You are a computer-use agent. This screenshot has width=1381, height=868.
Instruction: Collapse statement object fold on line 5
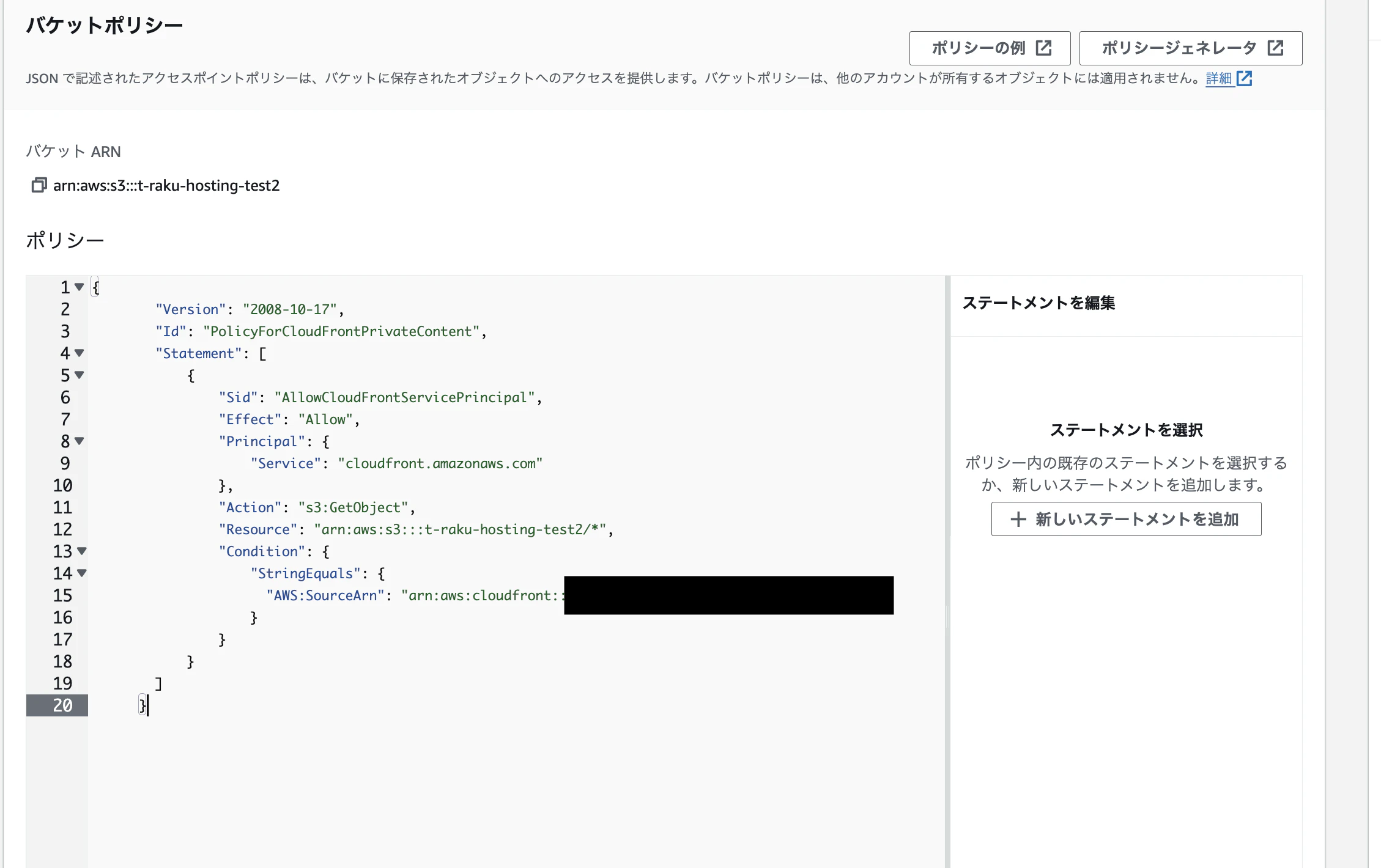79,375
